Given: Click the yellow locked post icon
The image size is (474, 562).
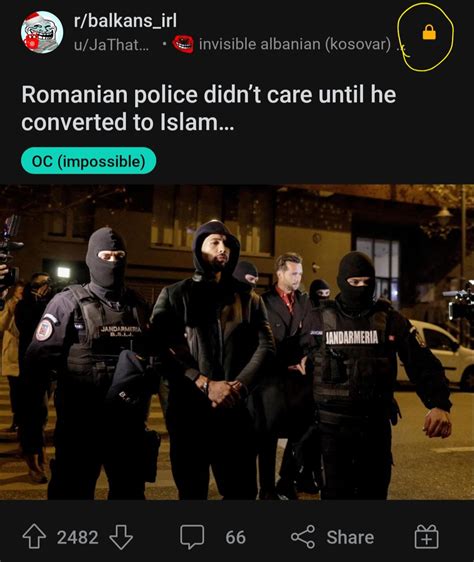Looking at the screenshot, I should point(429,32).
